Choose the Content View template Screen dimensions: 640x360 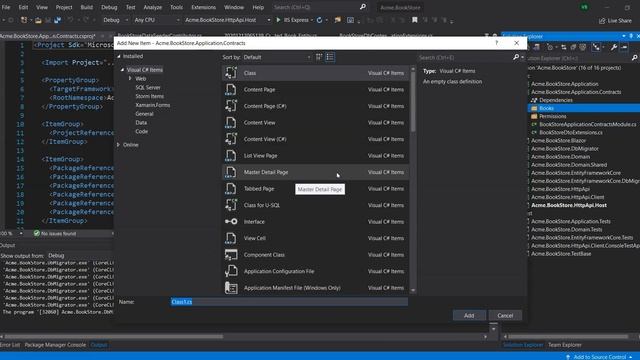click(315, 123)
